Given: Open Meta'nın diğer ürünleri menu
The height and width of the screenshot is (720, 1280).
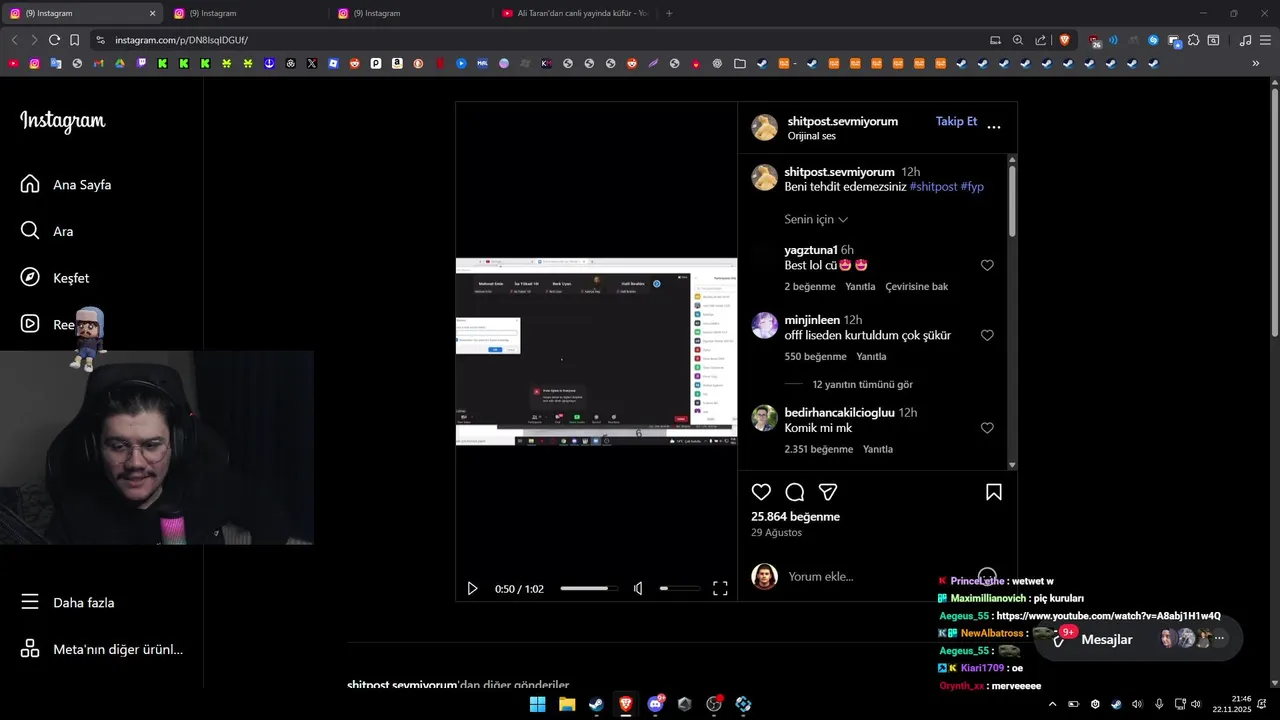Looking at the screenshot, I should [x=101, y=649].
